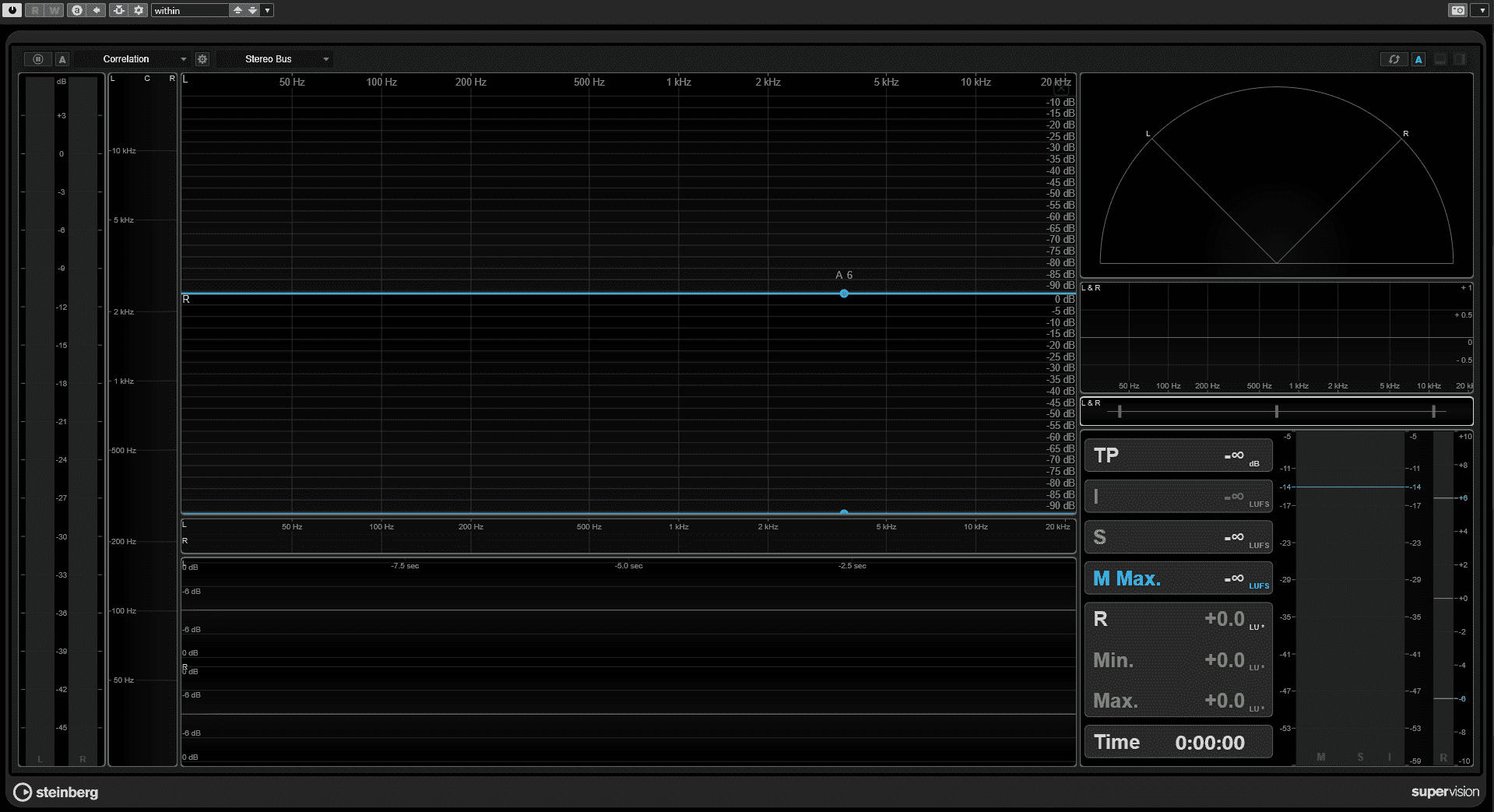This screenshot has width=1494, height=812.
Task: Enable Read automation (R) button
Action: click(35, 10)
